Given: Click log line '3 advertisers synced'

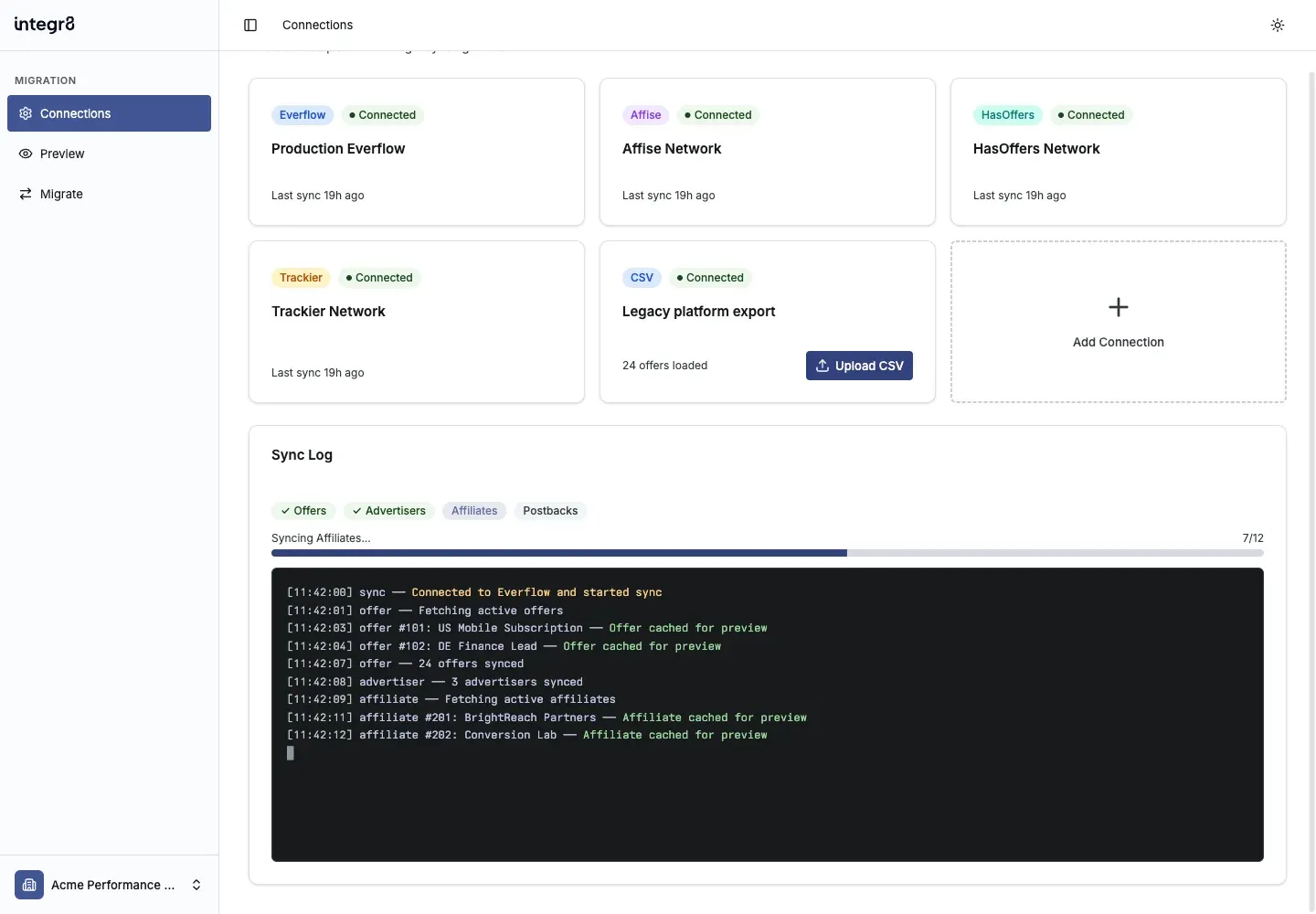Looking at the screenshot, I should [435, 682].
